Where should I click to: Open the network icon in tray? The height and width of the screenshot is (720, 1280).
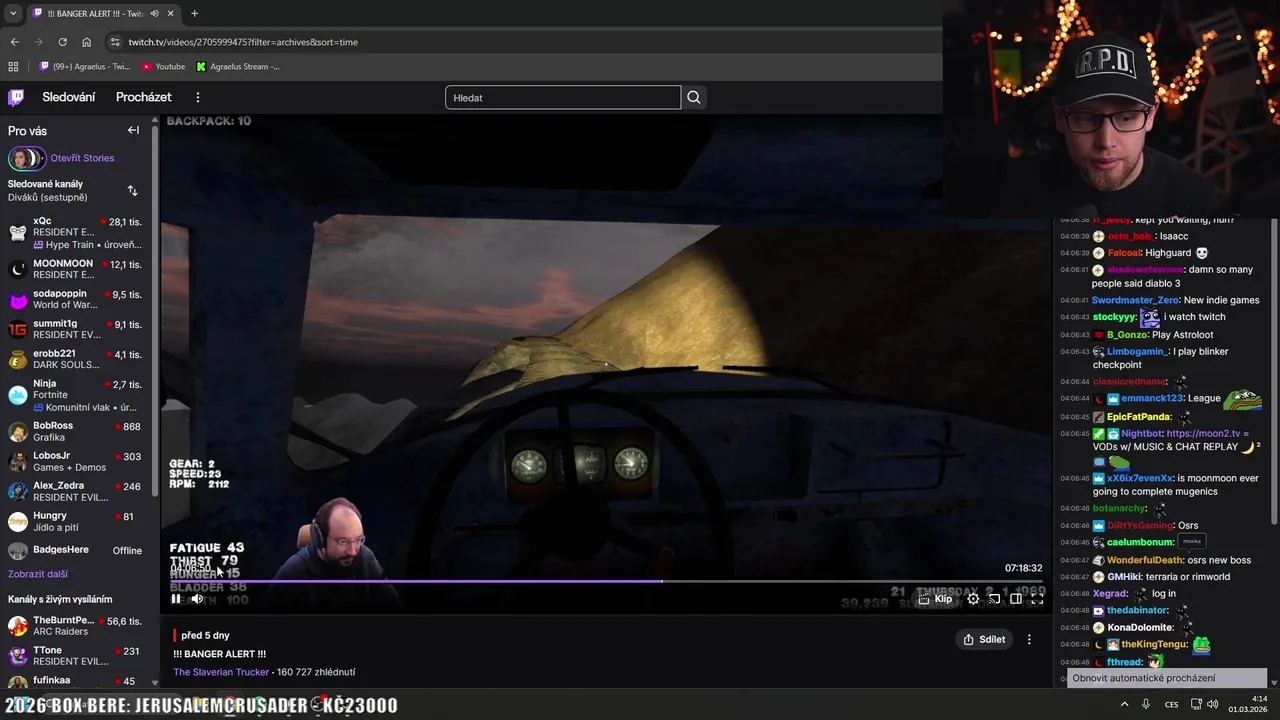pyautogui.click(x=1195, y=704)
